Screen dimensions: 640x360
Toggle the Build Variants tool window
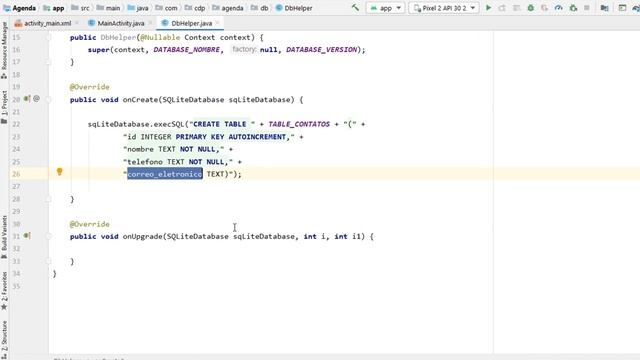4,237
